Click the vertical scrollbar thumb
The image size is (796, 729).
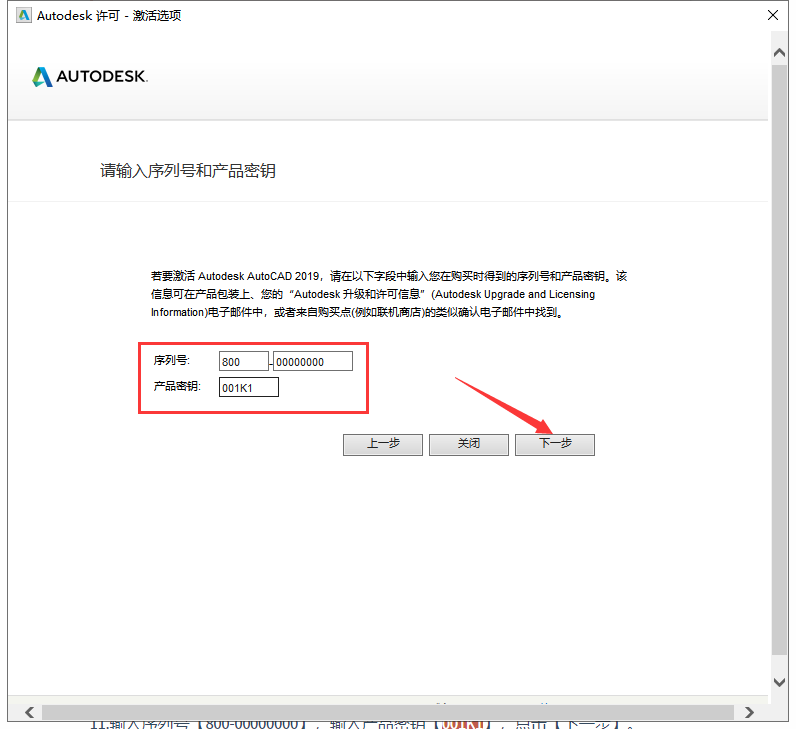pos(779,359)
